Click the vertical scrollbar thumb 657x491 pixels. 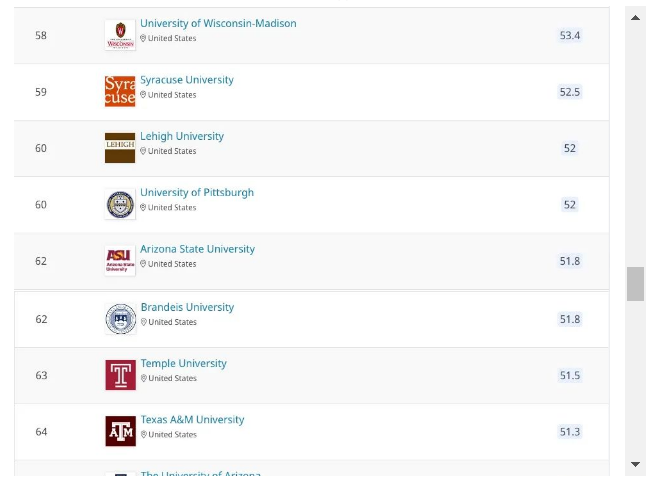(x=635, y=284)
